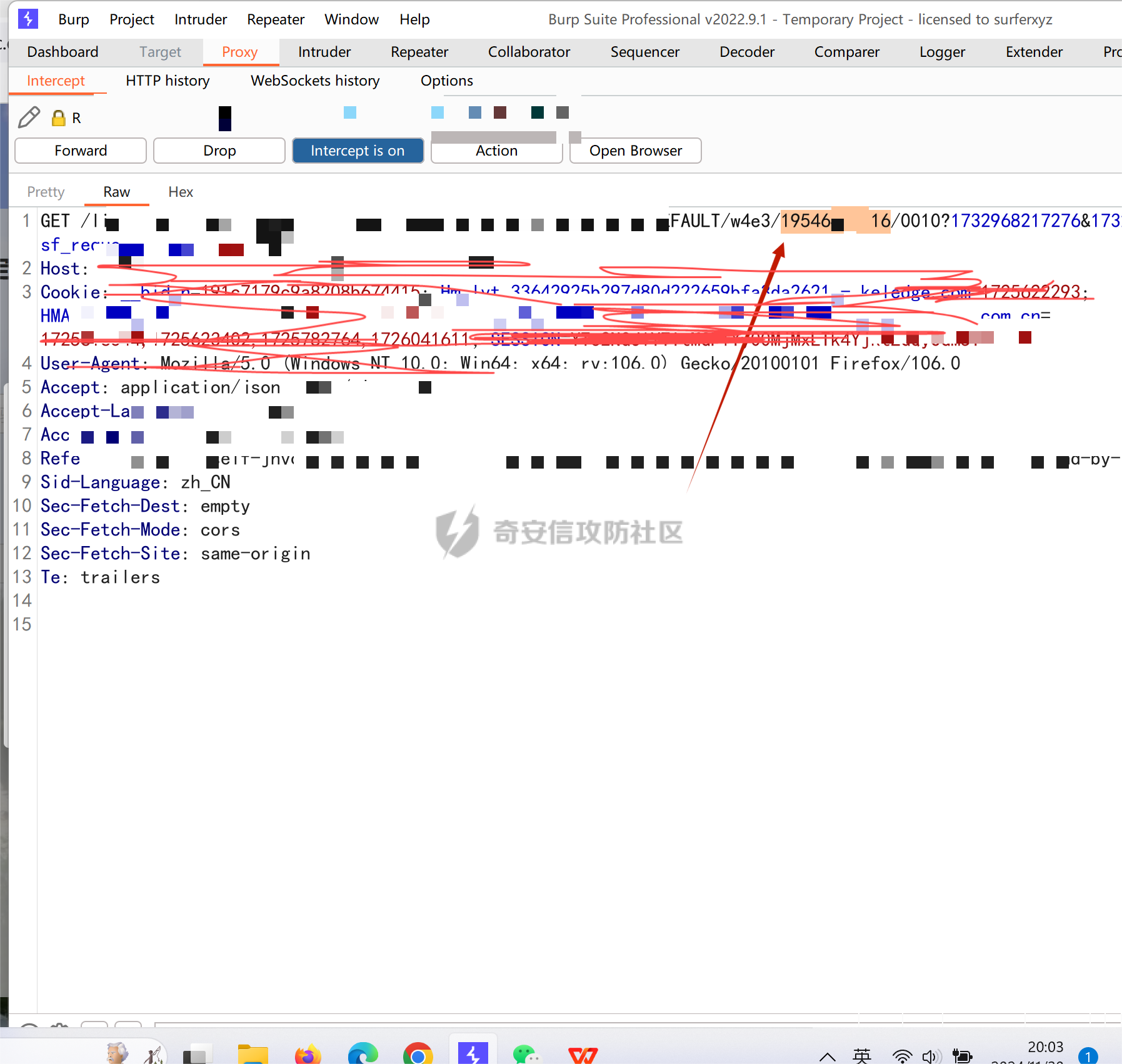Viewport: 1122px width, 1064px height.
Task: Open WPS Office from the taskbar
Action: [583, 1056]
